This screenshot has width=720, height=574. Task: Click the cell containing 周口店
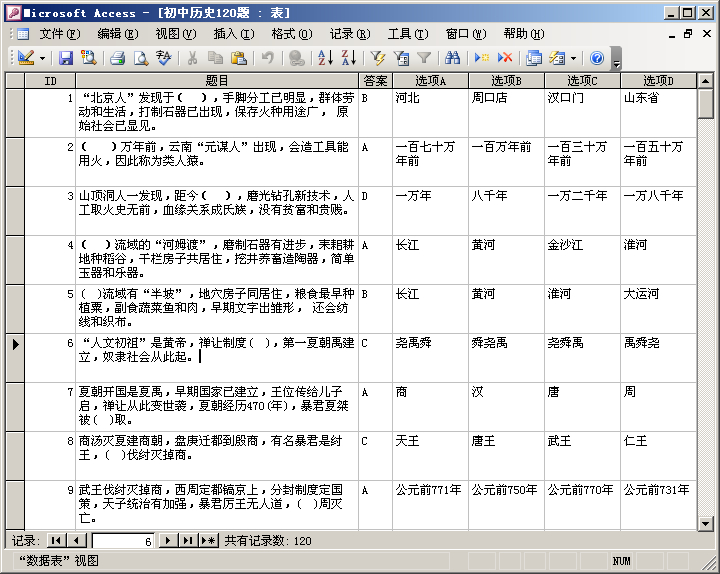click(x=506, y=113)
